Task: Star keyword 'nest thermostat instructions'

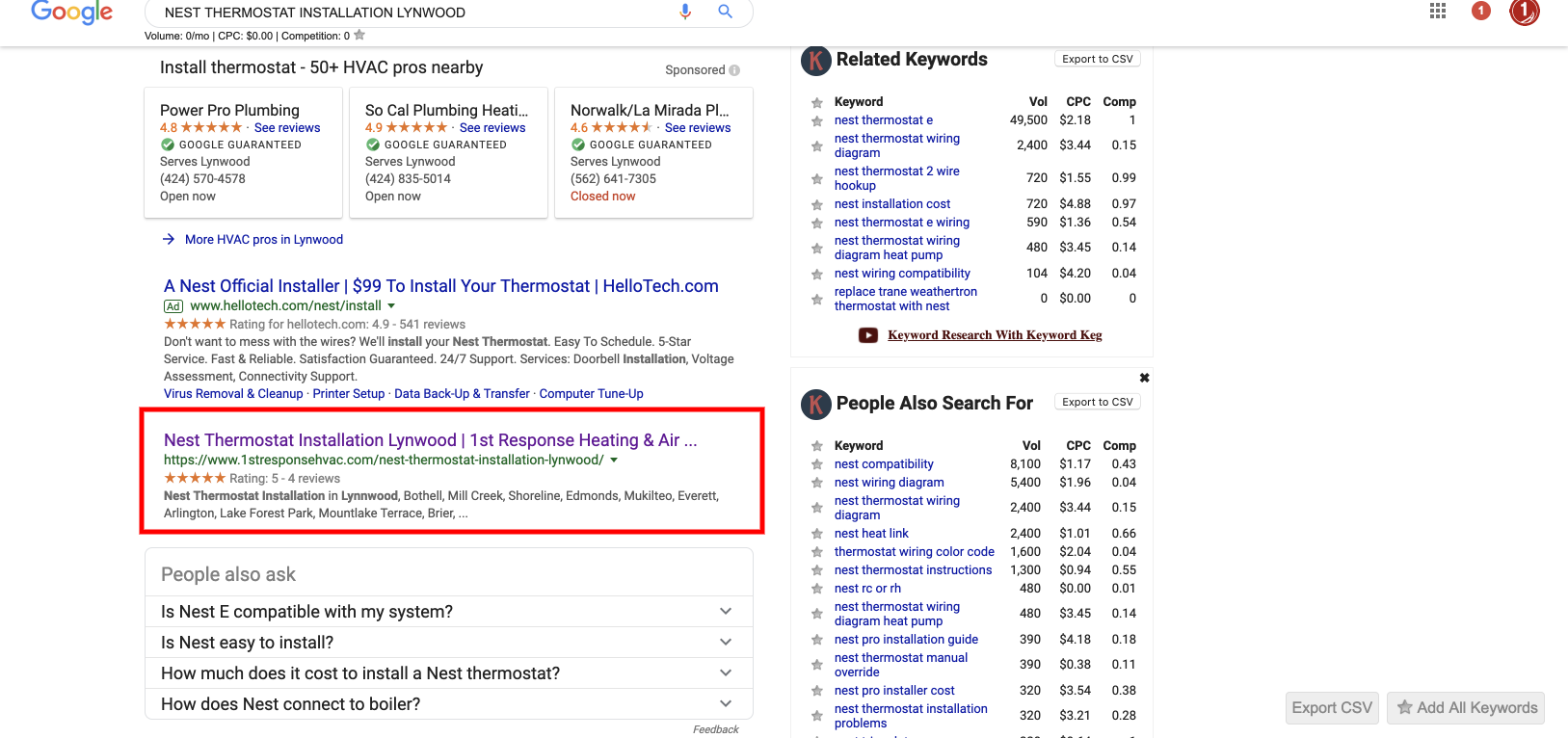Action: (x=817, y=571)
